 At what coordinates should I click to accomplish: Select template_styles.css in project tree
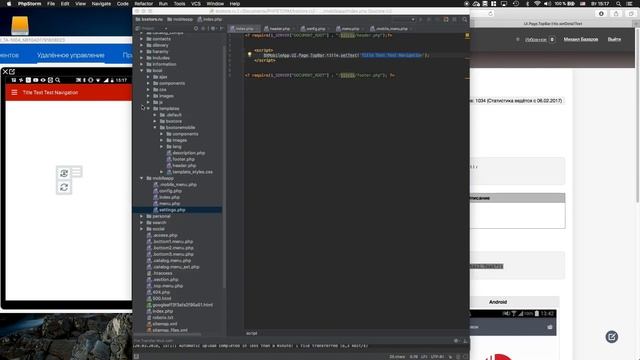192,172
